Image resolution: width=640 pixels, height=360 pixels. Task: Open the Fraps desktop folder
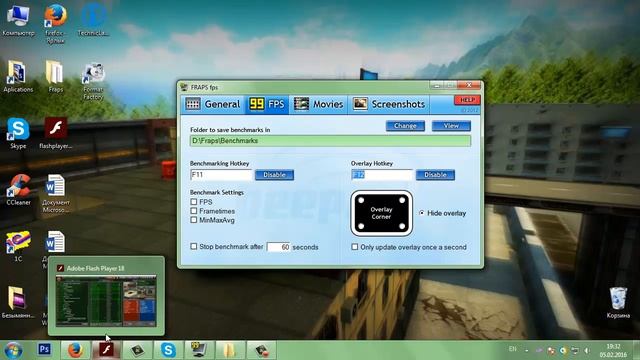pyautogui.click(x=56, y=77)
